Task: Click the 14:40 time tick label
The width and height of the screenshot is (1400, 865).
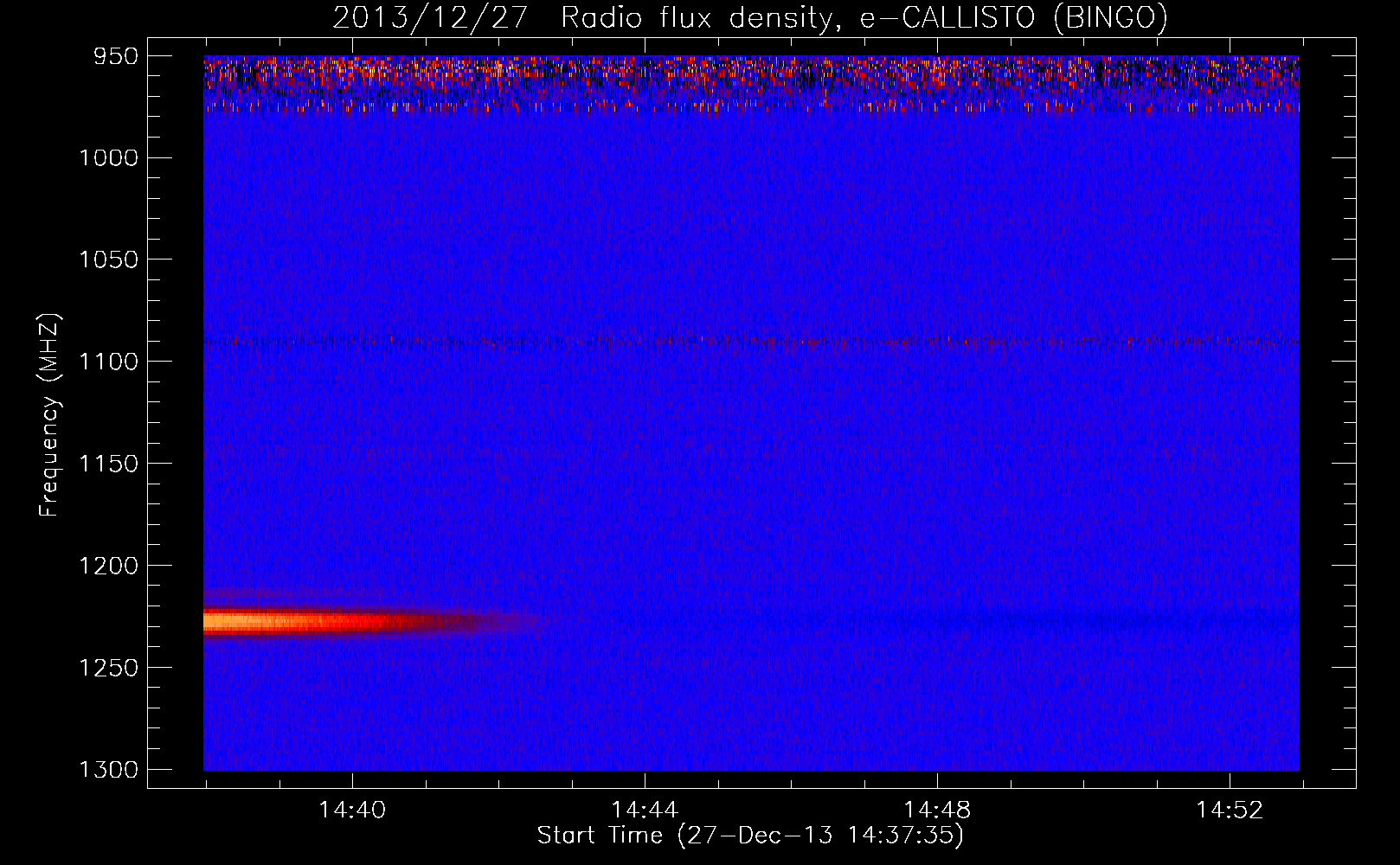Action: coord(352,811)
